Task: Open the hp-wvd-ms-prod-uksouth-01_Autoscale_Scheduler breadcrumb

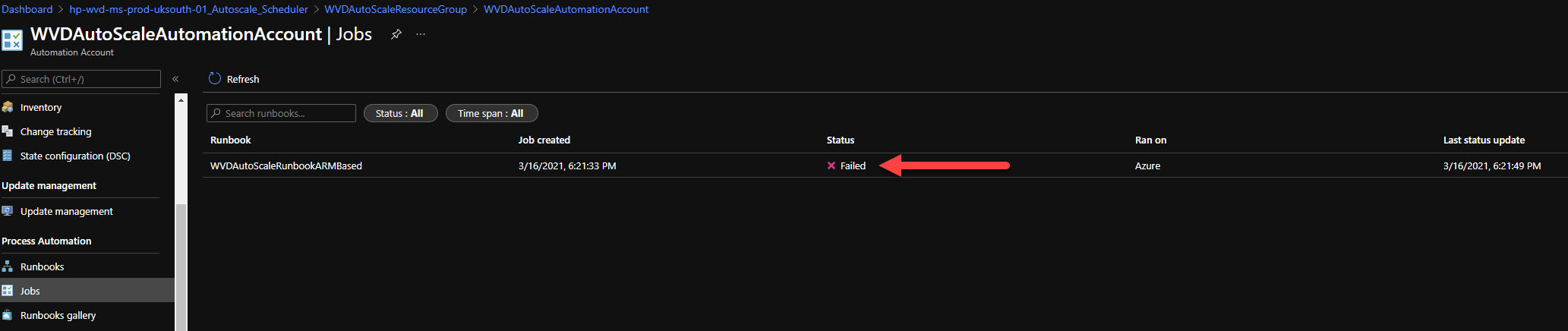Action: (188, 9)
